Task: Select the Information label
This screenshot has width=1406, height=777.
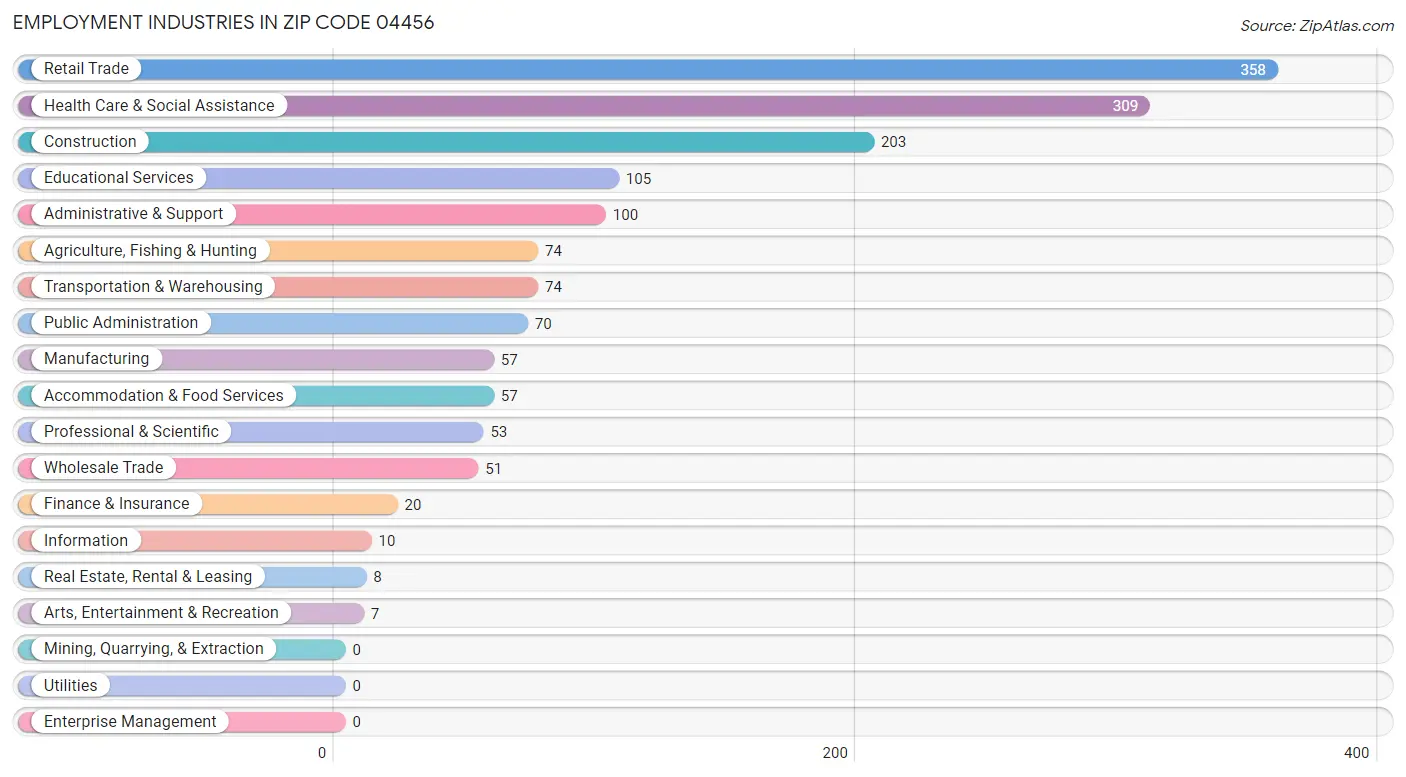Action: point(86,540)
